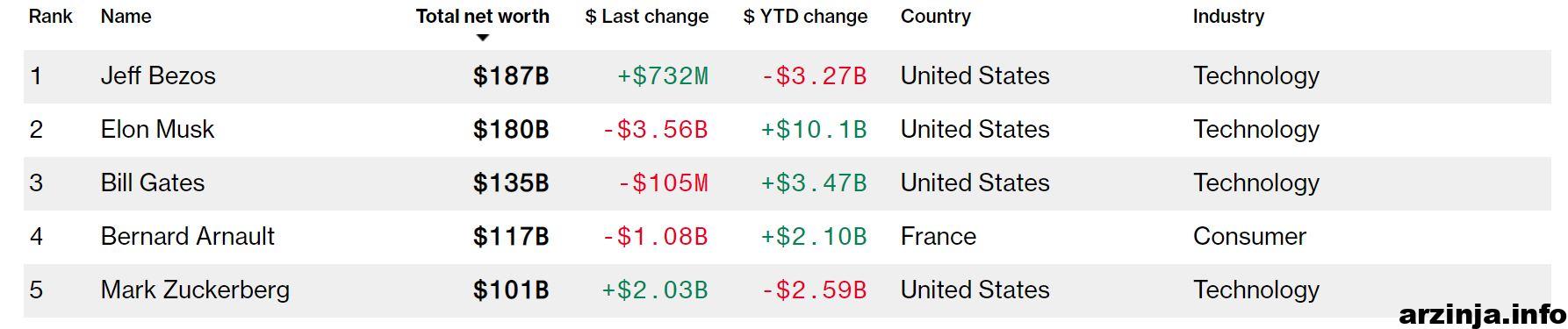Click the sort arrow under Total net worth
This screenshot has height=329, width=1568.
tap(482, 38)
